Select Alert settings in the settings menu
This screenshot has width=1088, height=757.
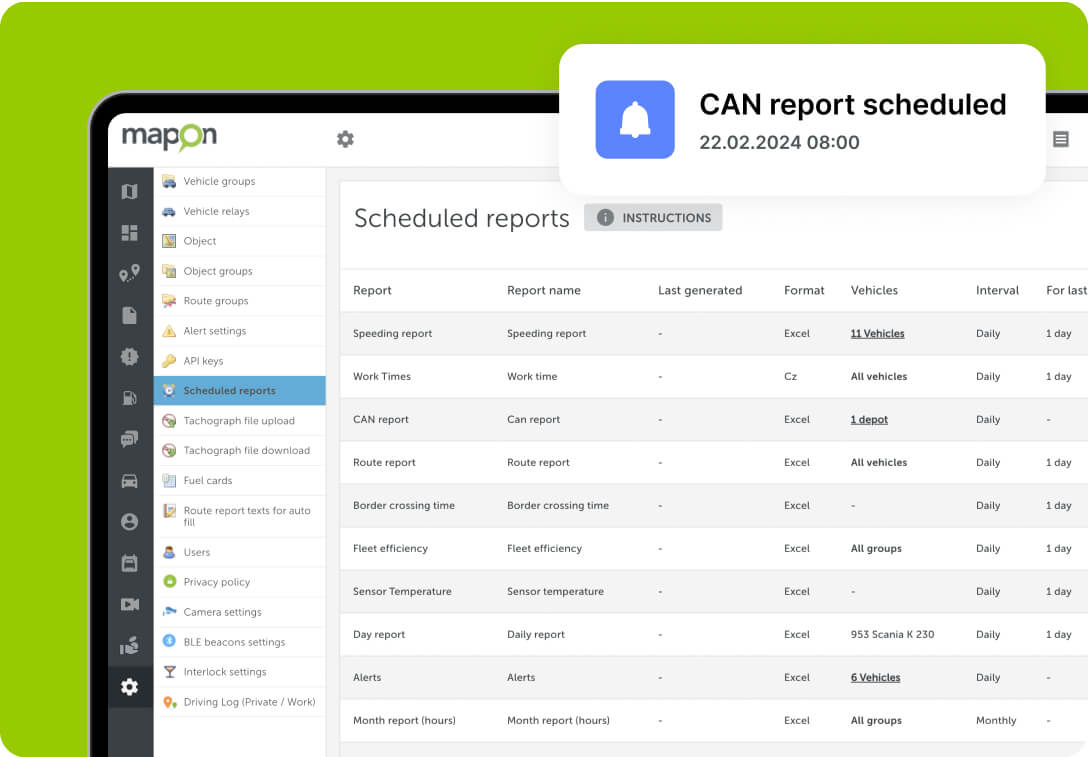214,331
